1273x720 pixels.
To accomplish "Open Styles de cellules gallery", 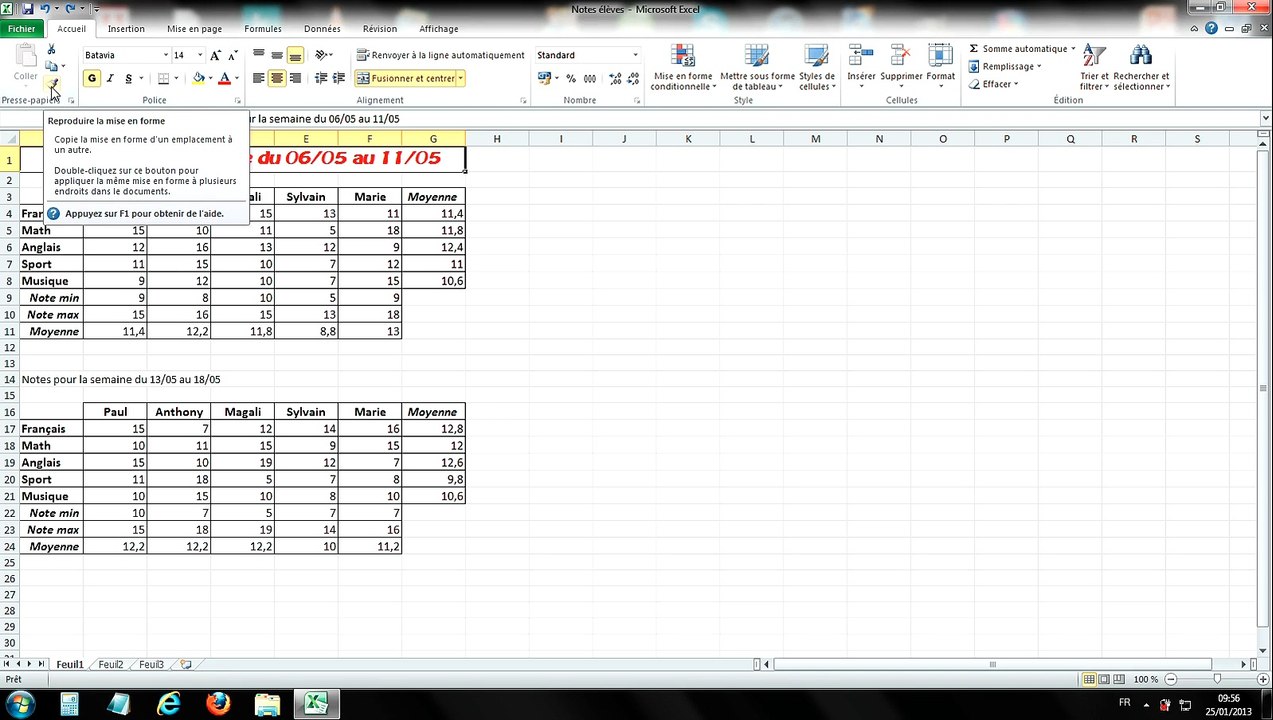I will point(817,68).
